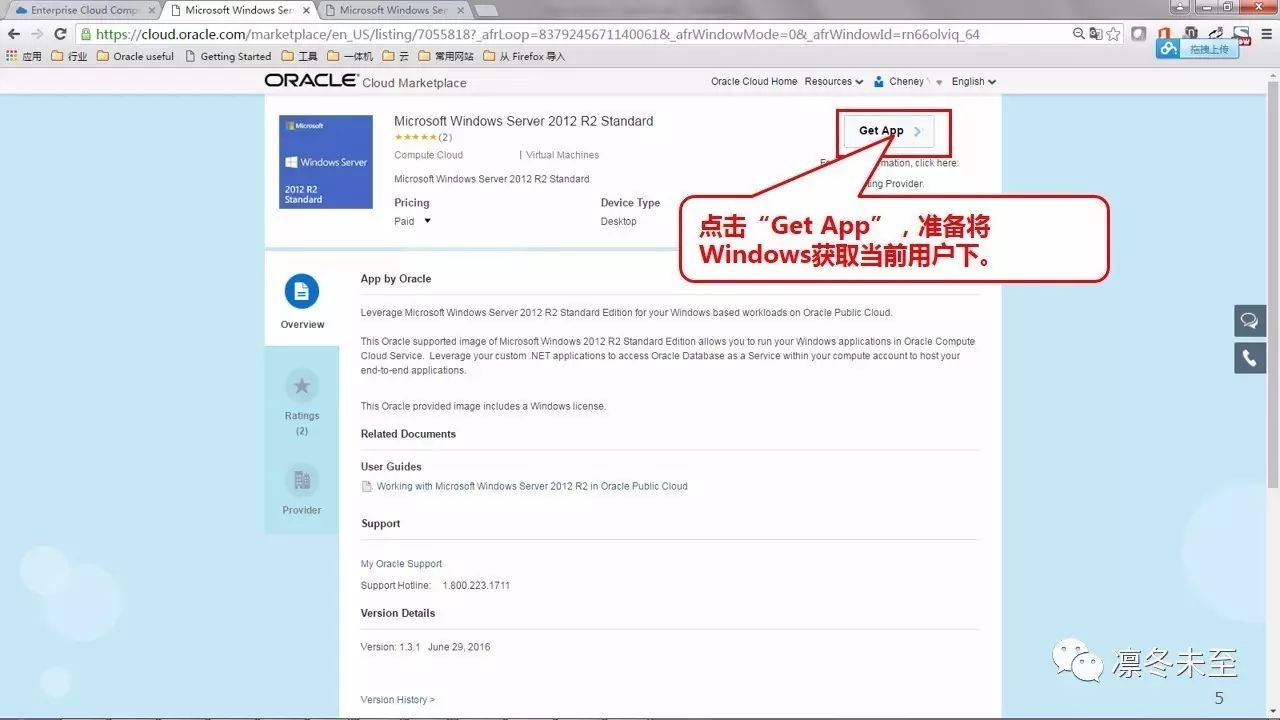
Task: Open the 从 Firefox 导入 bookmarks folder
Action: tap(524, 56)
